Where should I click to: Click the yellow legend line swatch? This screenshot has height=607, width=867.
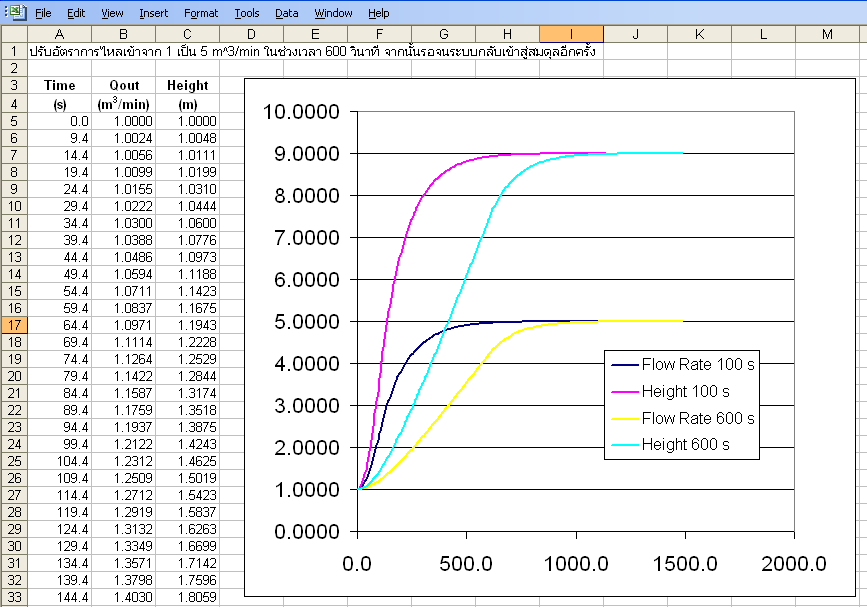625,418
